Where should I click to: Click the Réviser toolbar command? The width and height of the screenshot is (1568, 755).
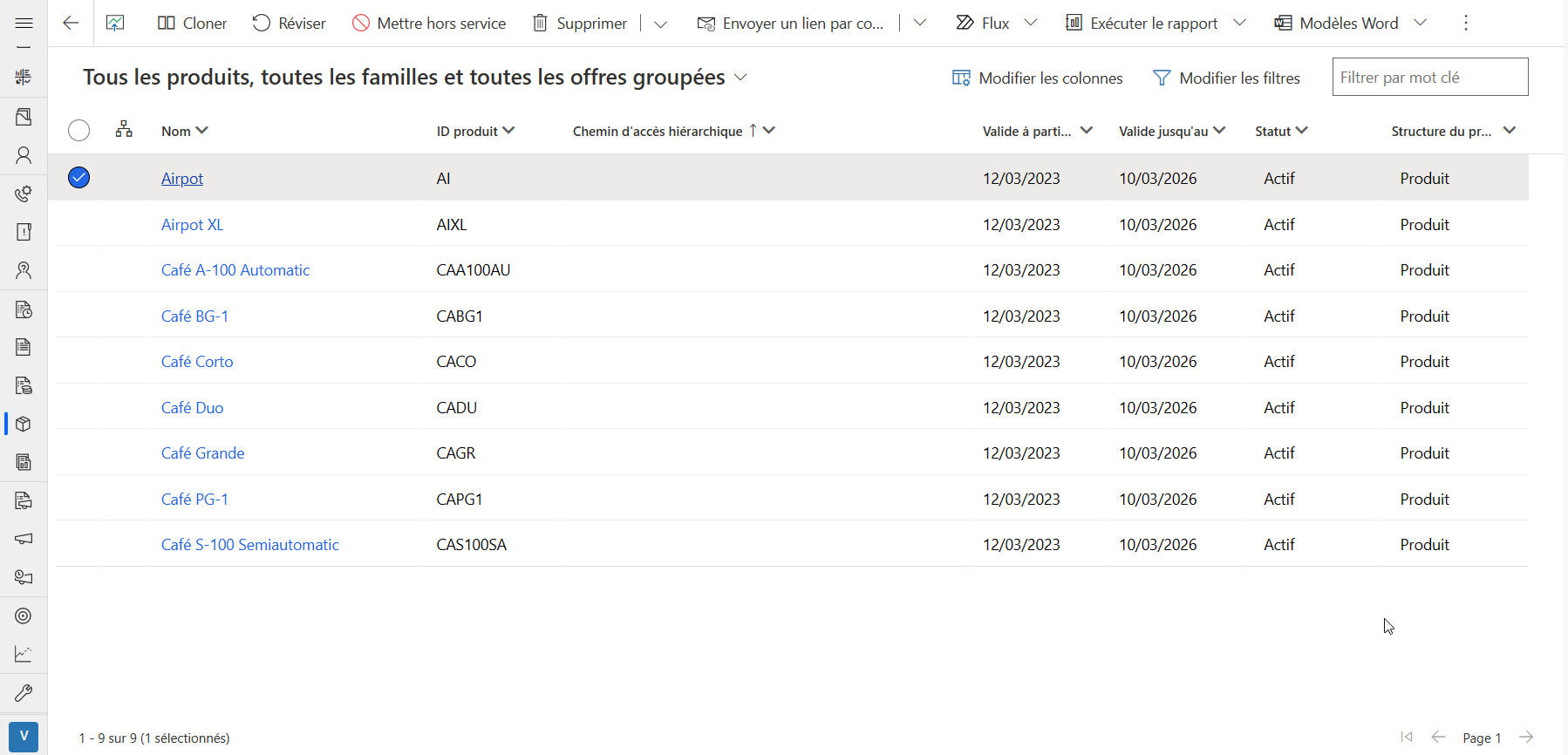click(x=289, y=24)
